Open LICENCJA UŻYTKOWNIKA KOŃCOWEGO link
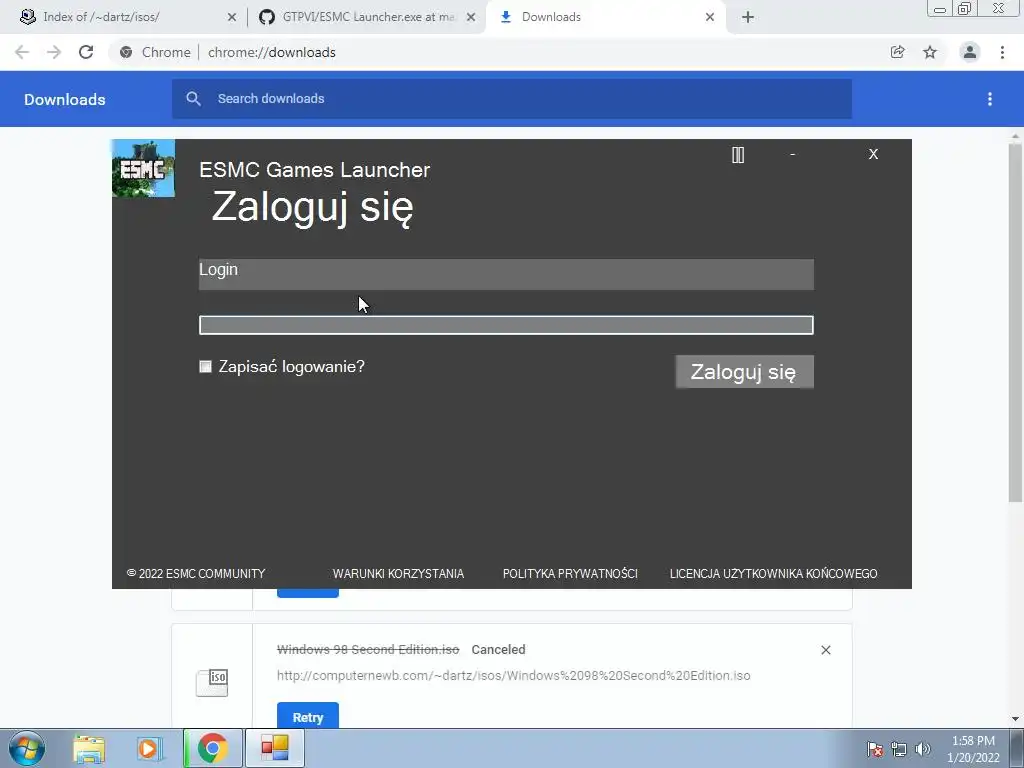1024x768 pixels. click(x=773, y=573)
